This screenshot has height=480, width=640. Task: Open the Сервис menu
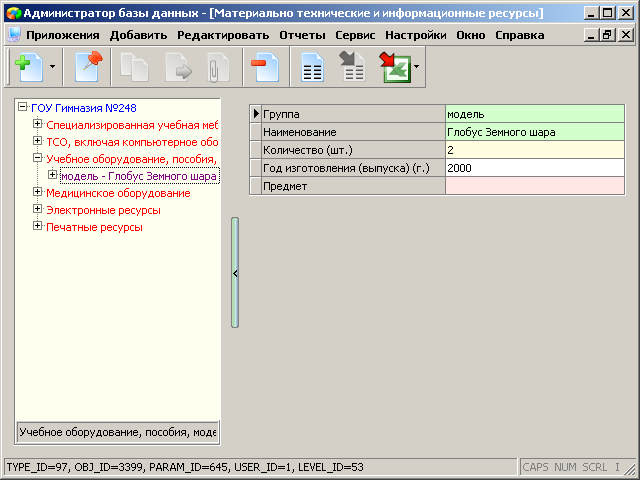click(x=355, y=34)
